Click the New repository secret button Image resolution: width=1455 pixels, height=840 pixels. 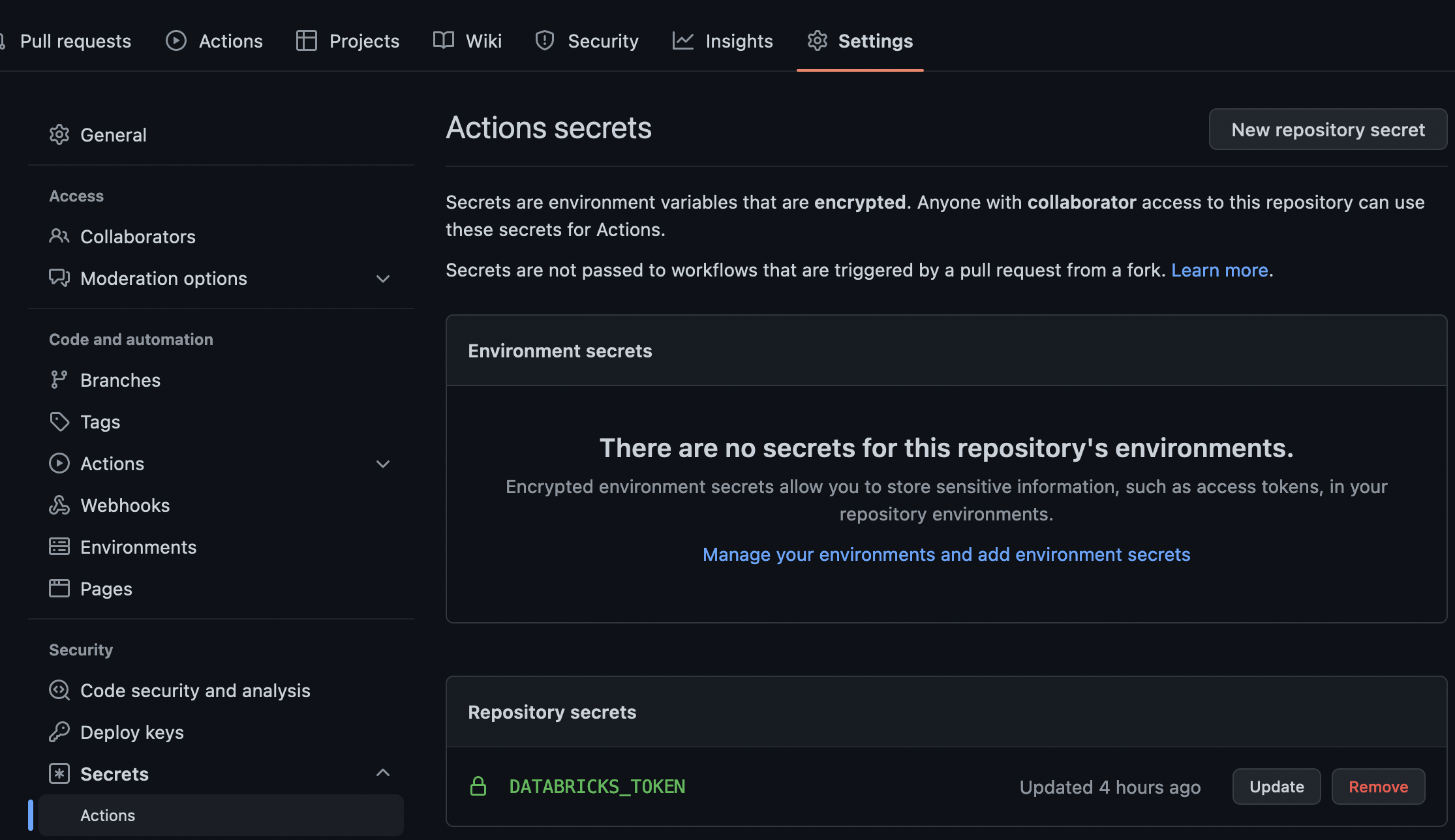[1328, 129]
